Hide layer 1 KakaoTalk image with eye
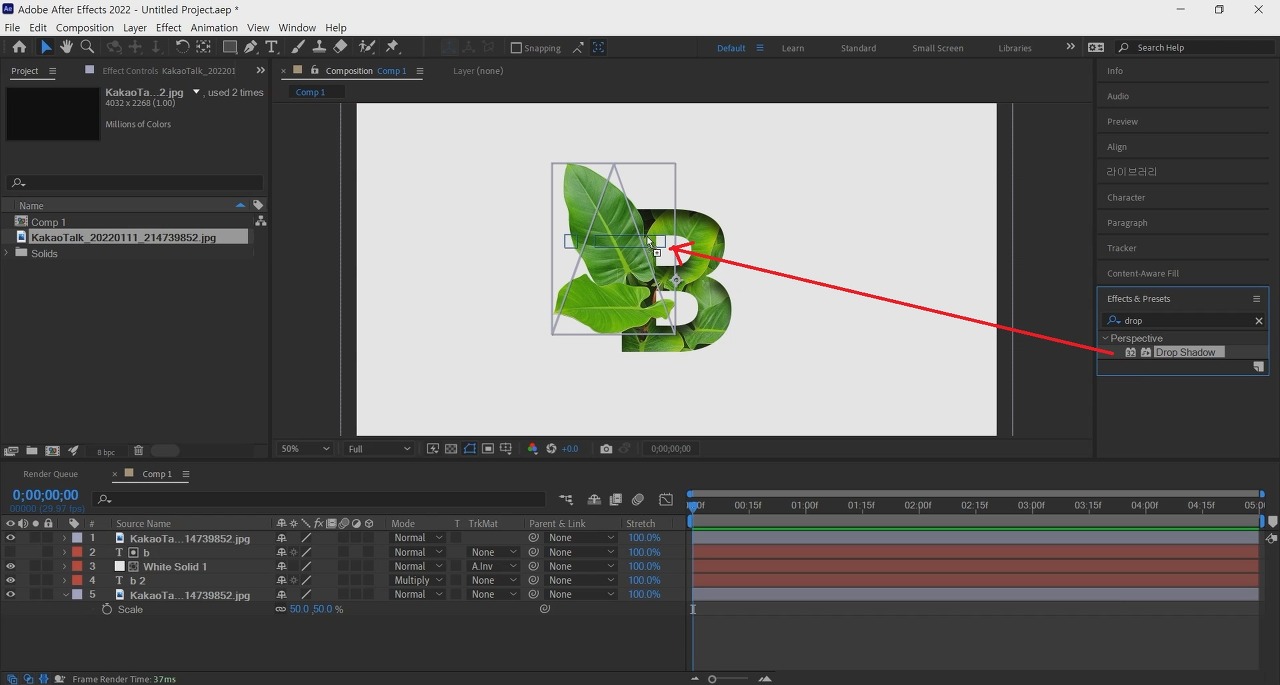 [11, 538]
